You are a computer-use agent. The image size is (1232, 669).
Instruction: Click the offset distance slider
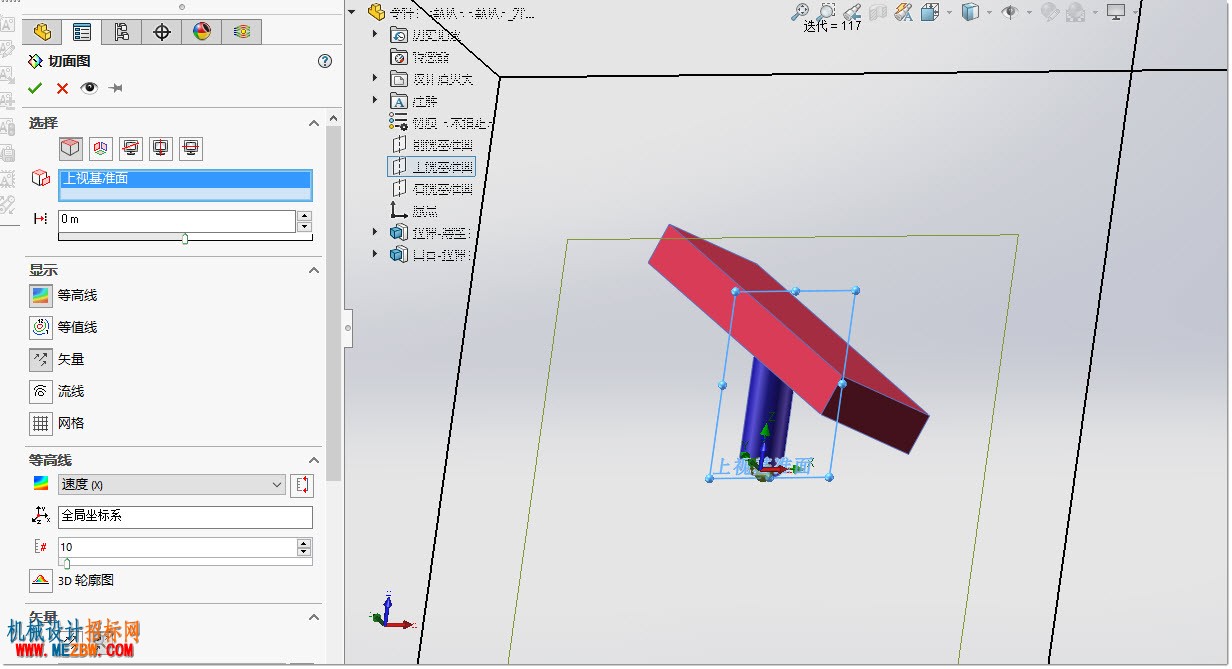185,238
